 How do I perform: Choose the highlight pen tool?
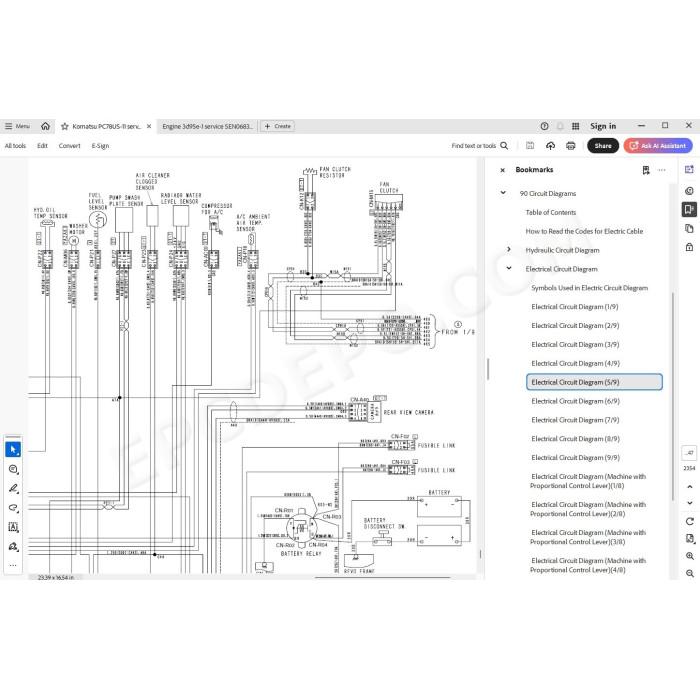tap(13, 488)
